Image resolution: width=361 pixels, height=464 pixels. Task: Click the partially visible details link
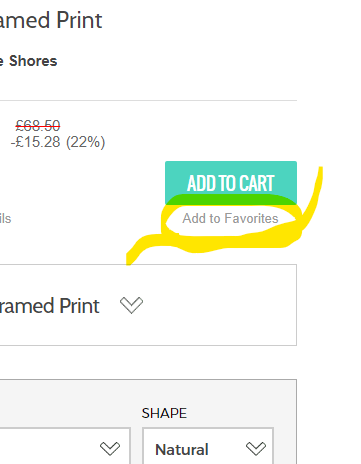click(x=5, y=219)
